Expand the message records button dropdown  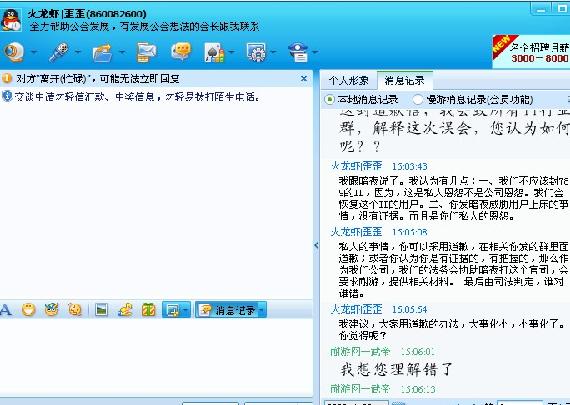point(261,310)
